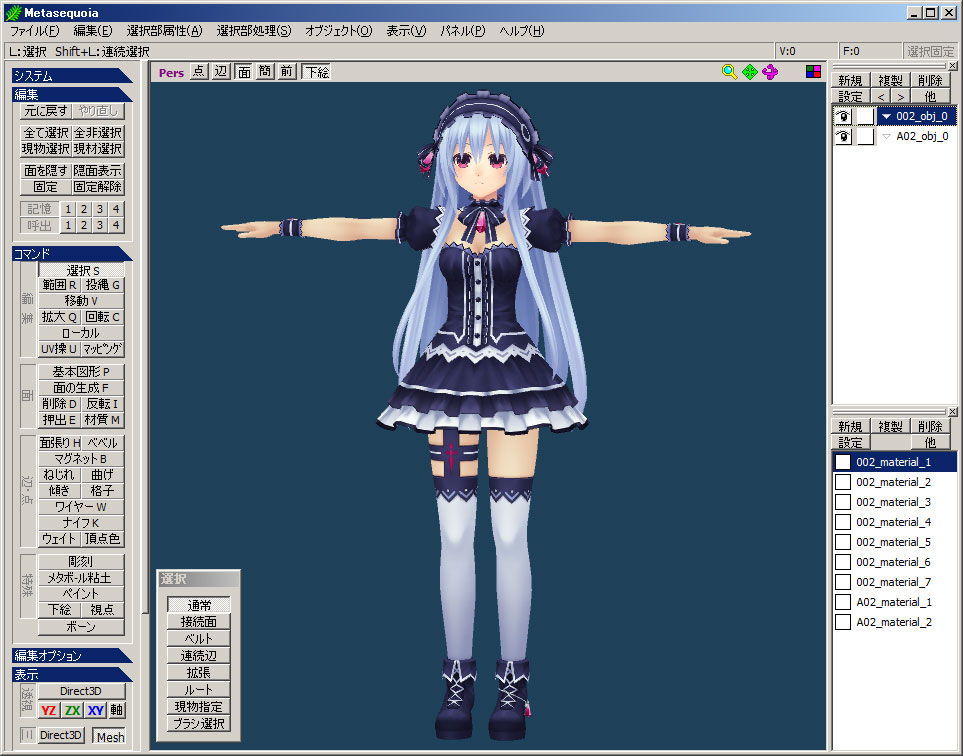Select the 移動 V move command

(x=81, y=301)
